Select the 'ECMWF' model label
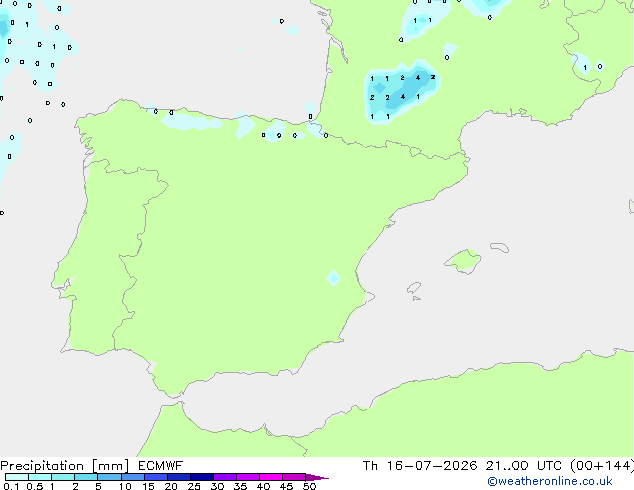Viewport: 634px width, 490px height. (x=161, y=466)
